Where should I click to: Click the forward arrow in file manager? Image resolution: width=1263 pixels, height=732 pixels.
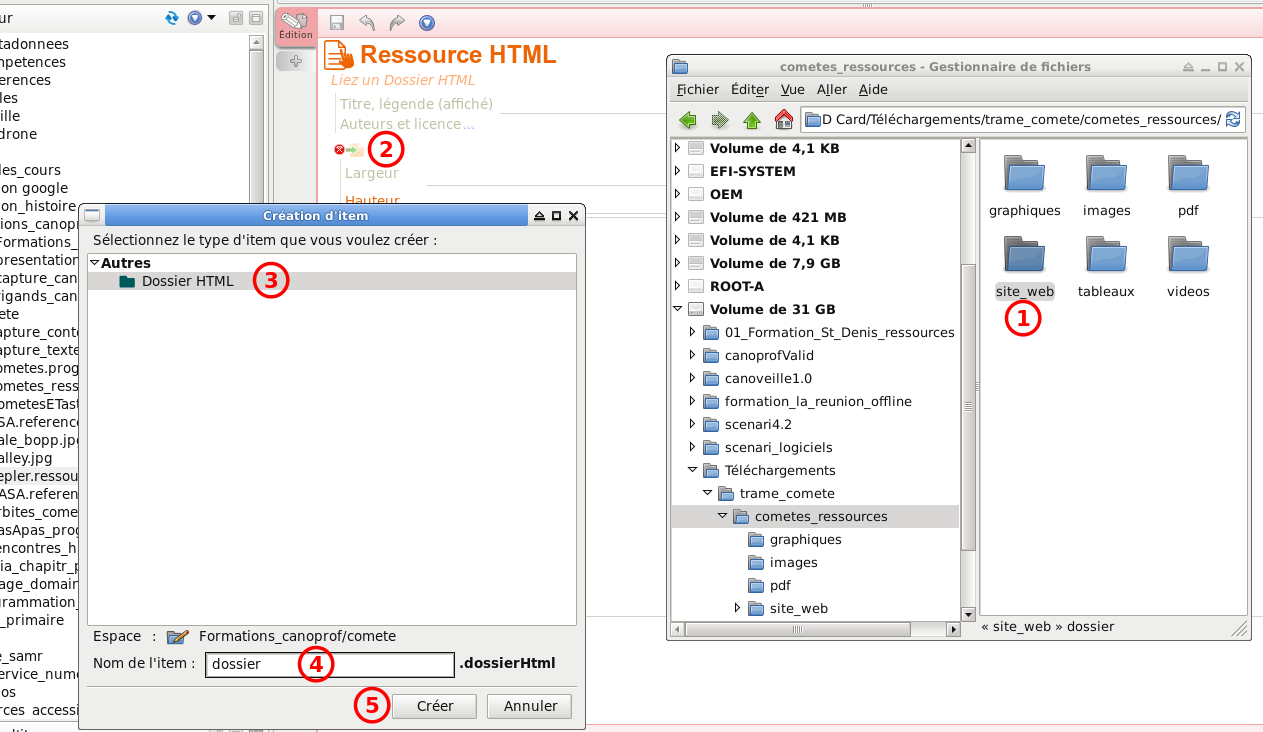click(x=720, y=120)
